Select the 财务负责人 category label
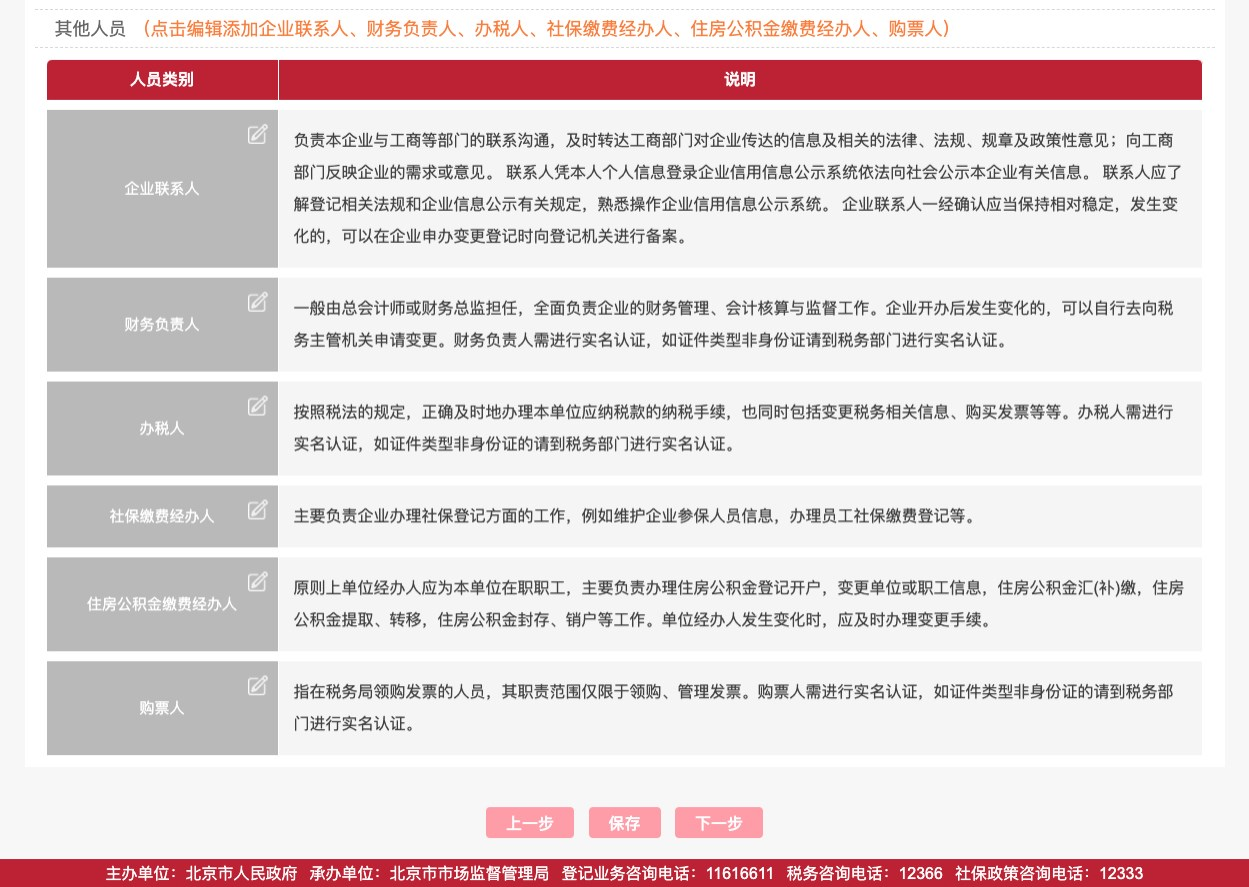Viewport: 1249px width, 887px height. pos(162,324)
